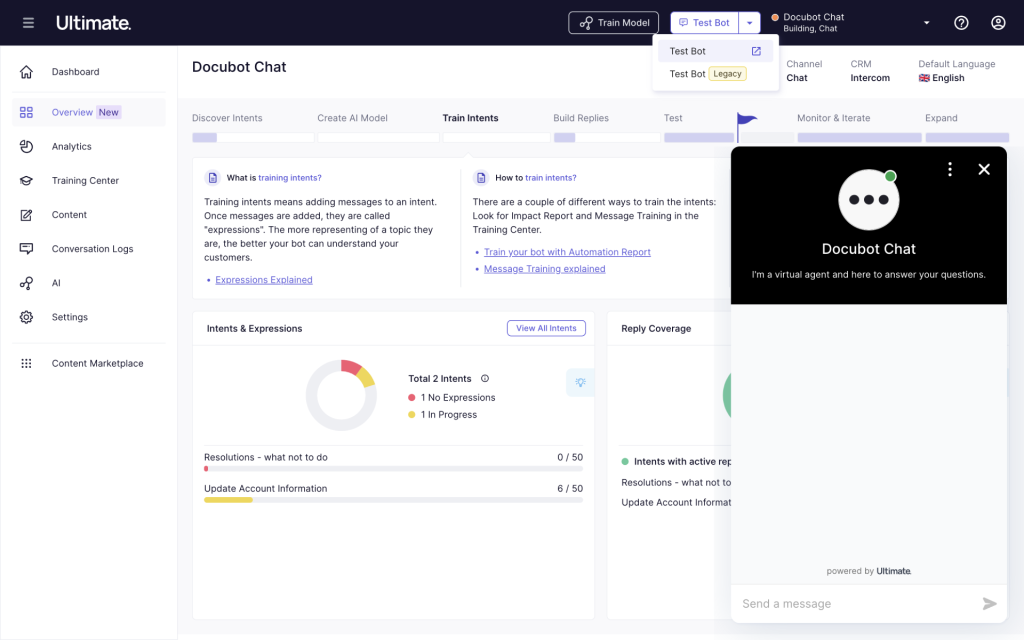
Task: Click the '0 / 50' expression count
Action: click(569, 457)
